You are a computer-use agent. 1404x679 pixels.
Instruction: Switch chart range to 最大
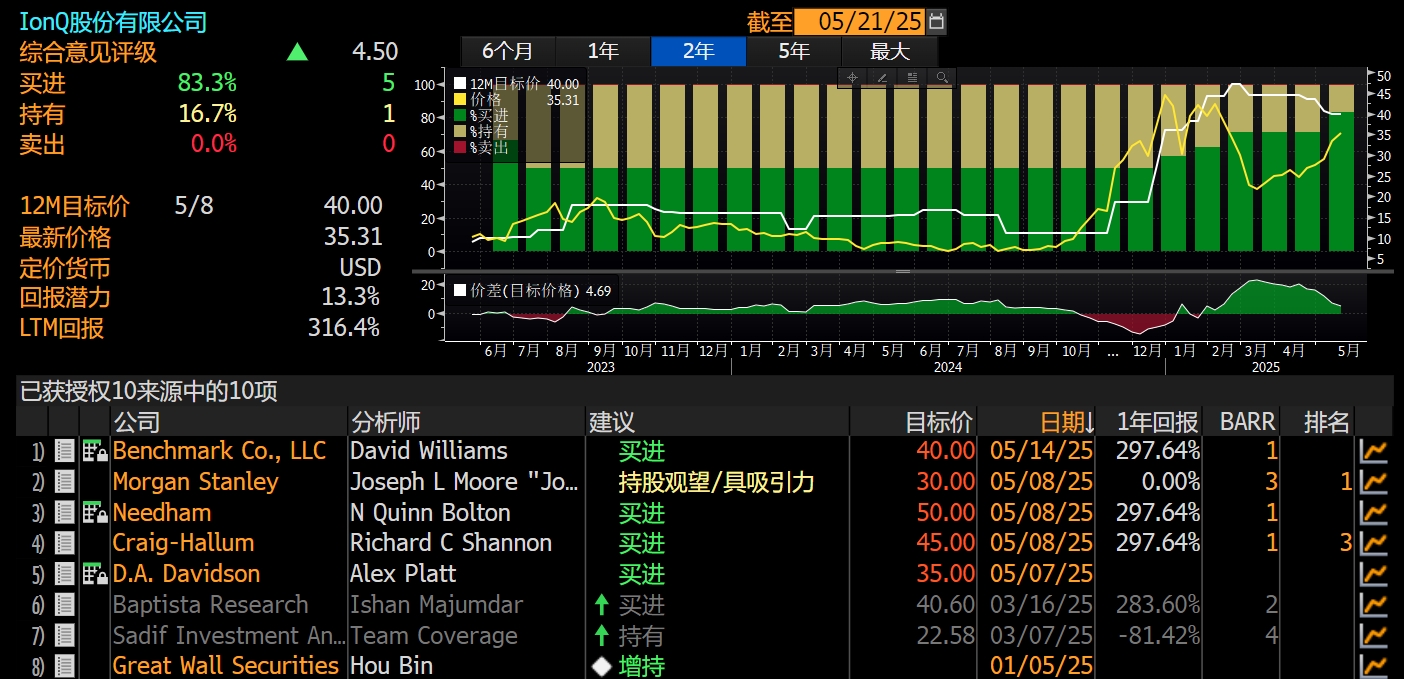pos(889,51)
